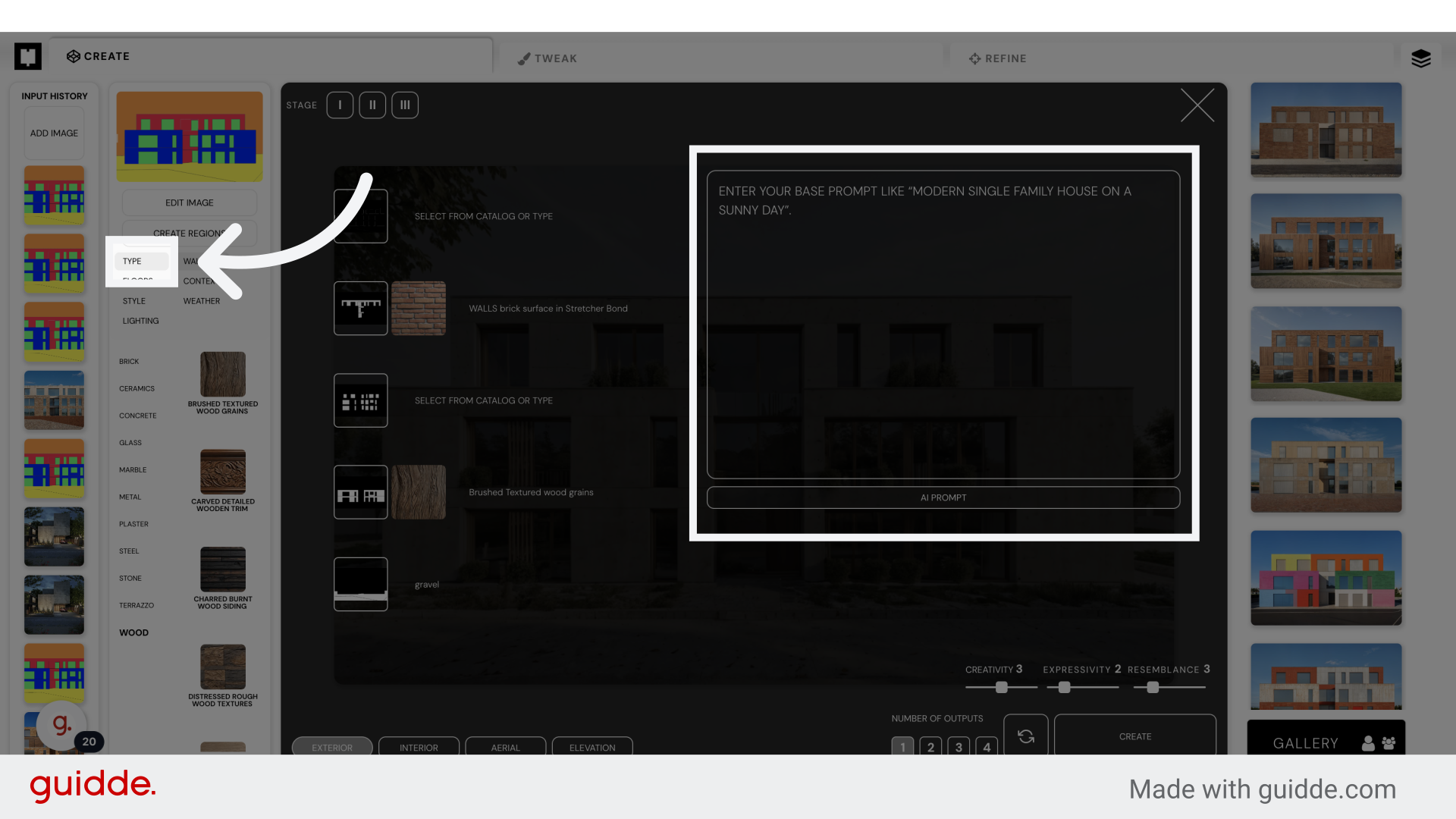This screenshot has width=1456, height=819.
Task: Set number of outputs to 4
Action: [987, 746]
